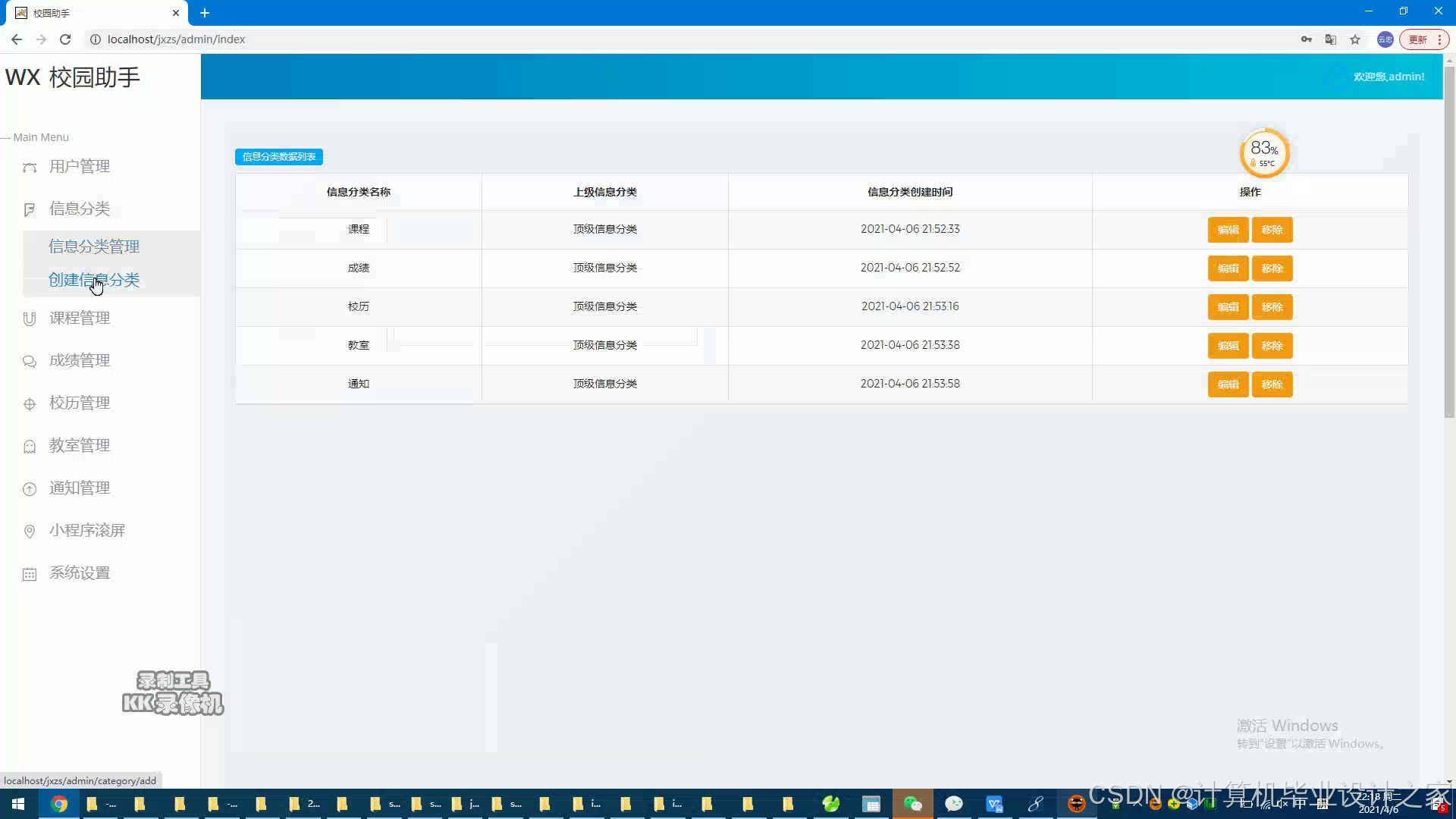Click the flag icon beside 信息分类
This screenshot has width=1456, height=819.
click(x=30, y=210)
